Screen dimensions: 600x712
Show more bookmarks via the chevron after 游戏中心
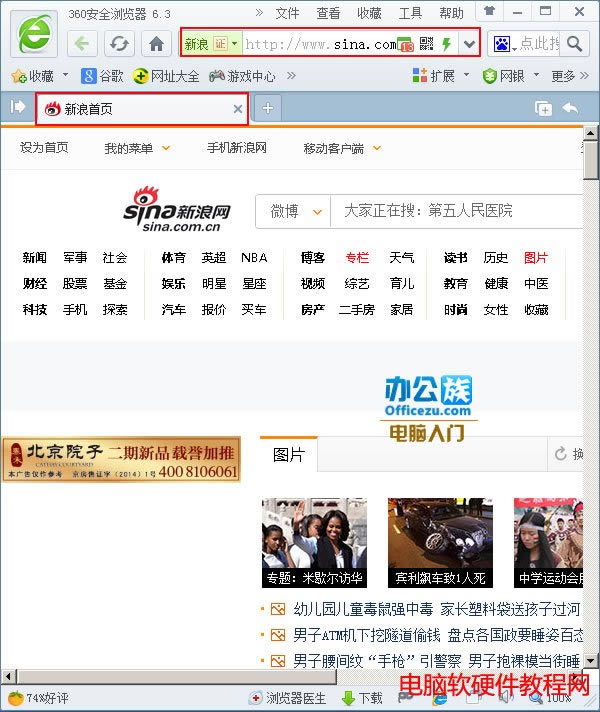[292, 75]
